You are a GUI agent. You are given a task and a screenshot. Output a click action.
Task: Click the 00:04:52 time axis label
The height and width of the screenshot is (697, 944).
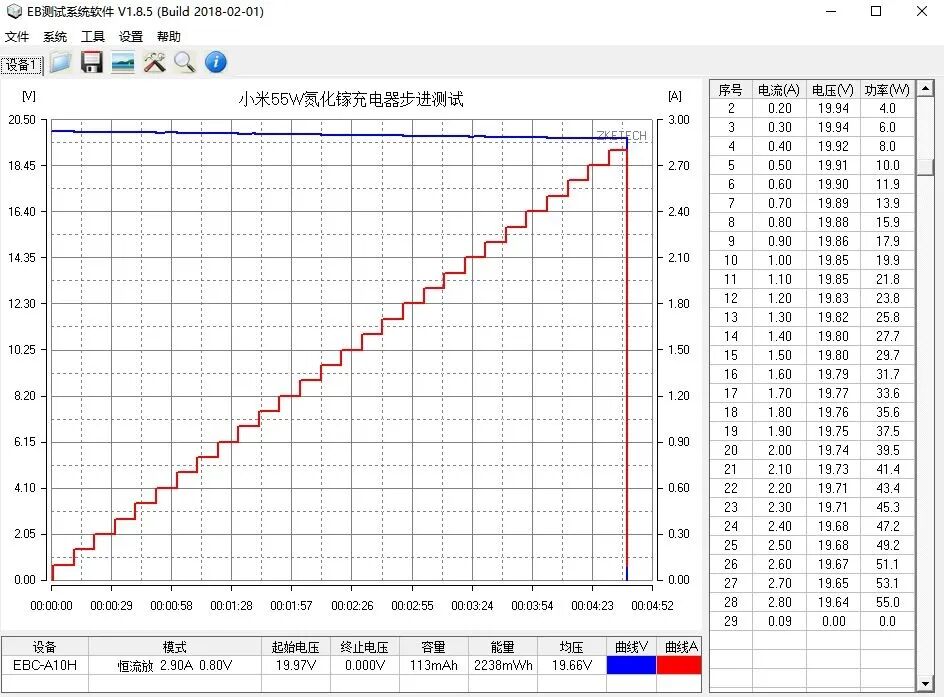click(652, 606)
